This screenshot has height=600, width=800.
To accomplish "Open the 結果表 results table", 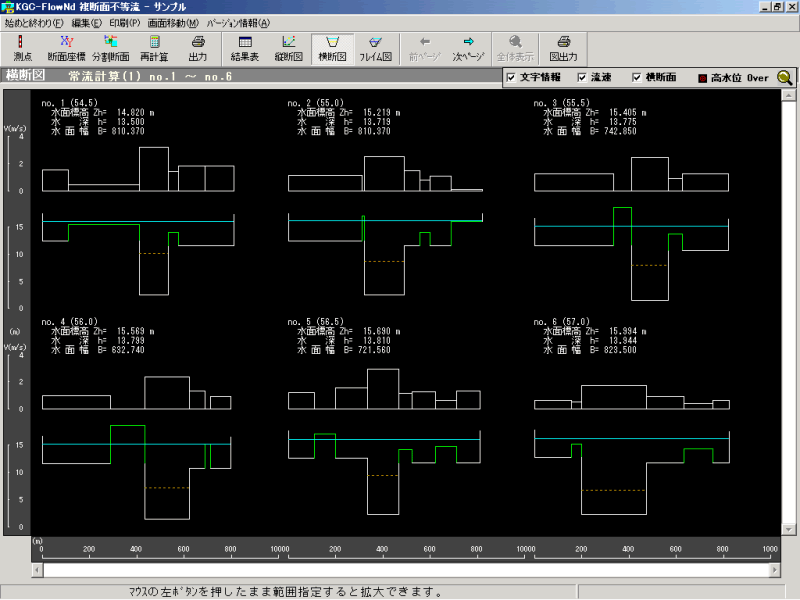I will point(245,47).
